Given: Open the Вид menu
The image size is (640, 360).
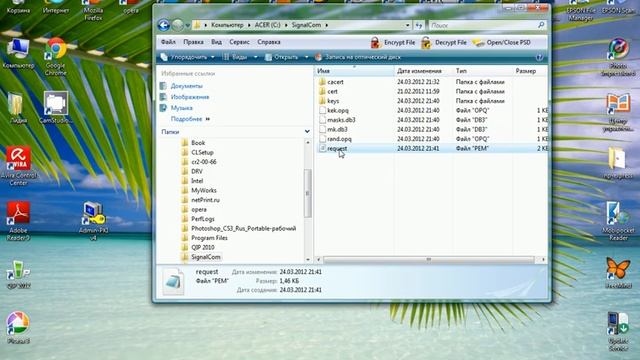Looking at the screenshot, I should tap(216, 42).
